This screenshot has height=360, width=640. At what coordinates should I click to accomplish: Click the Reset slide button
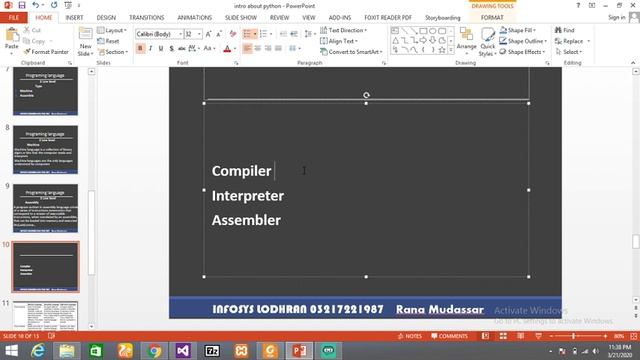[x=108, y=41]
